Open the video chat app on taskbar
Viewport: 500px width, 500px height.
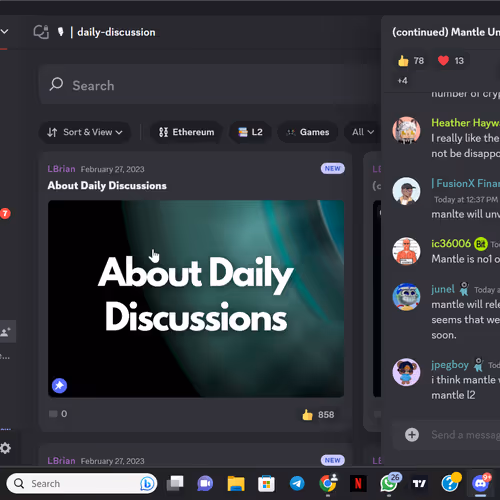click(205, 483)
